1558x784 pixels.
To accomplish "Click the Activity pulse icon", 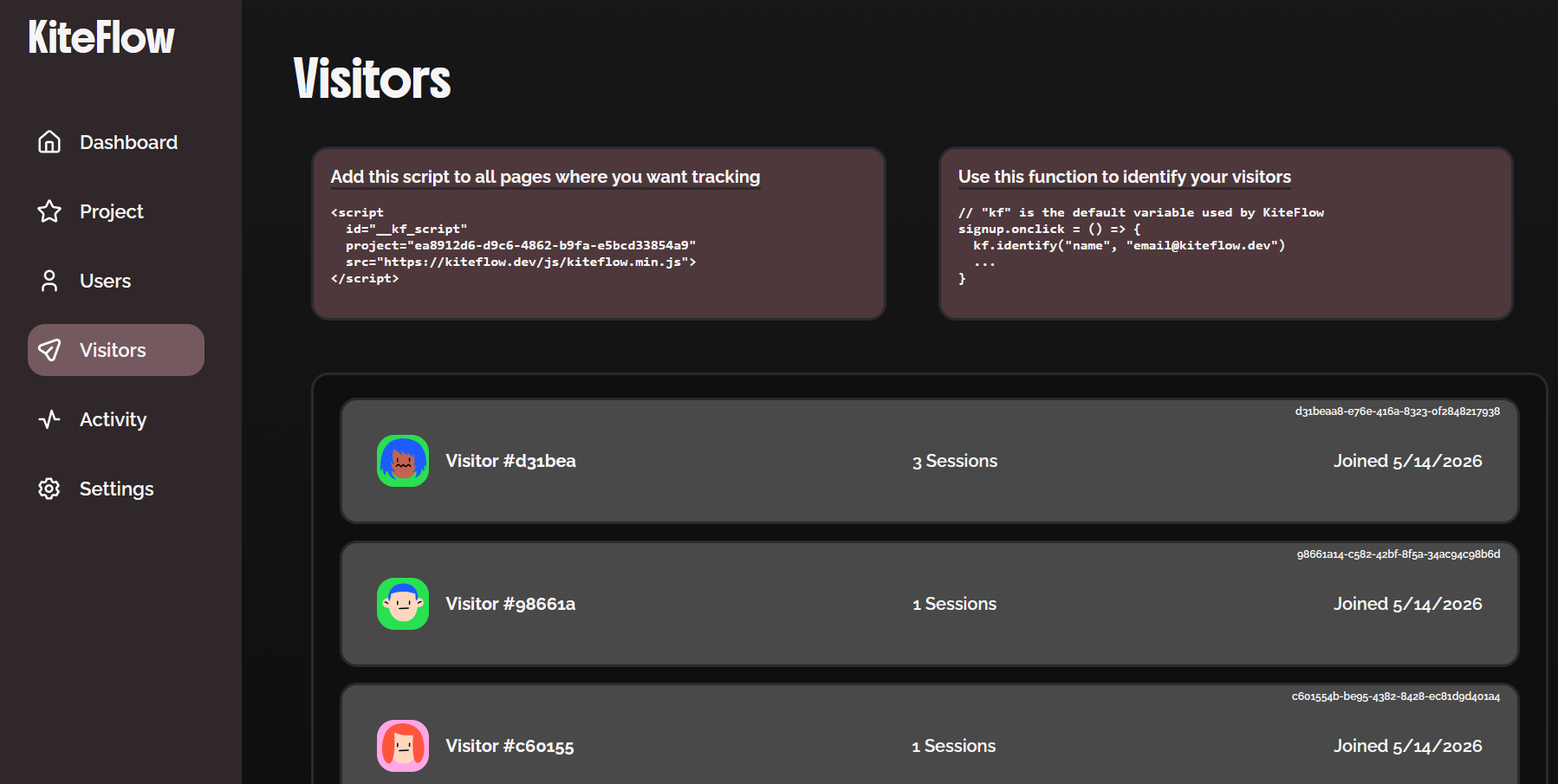I will tap(49, 419).
